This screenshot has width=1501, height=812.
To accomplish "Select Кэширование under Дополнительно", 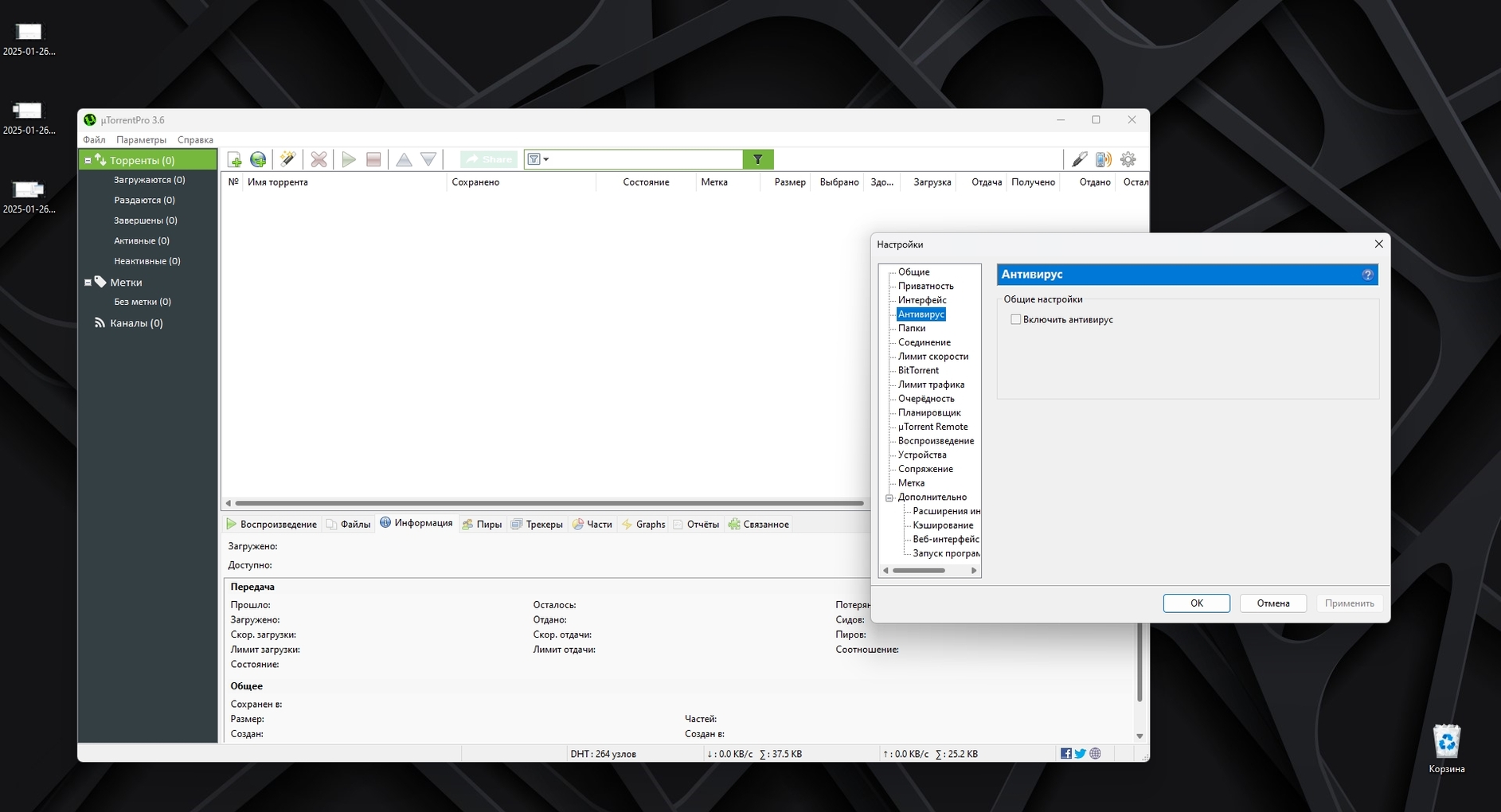I will (943, 525).
